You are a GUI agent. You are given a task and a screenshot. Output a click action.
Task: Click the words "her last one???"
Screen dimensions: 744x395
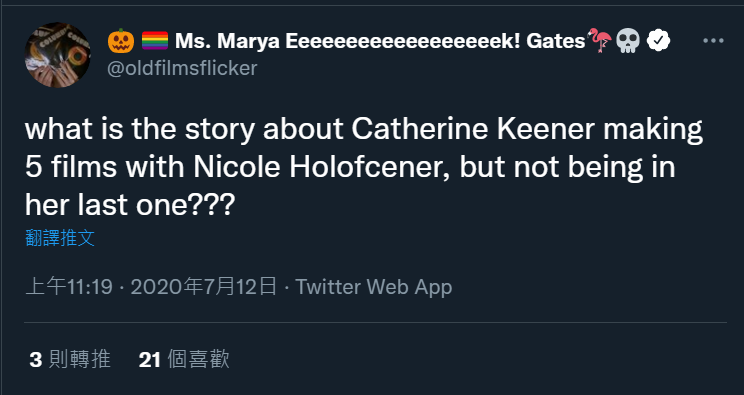[130, 205]
